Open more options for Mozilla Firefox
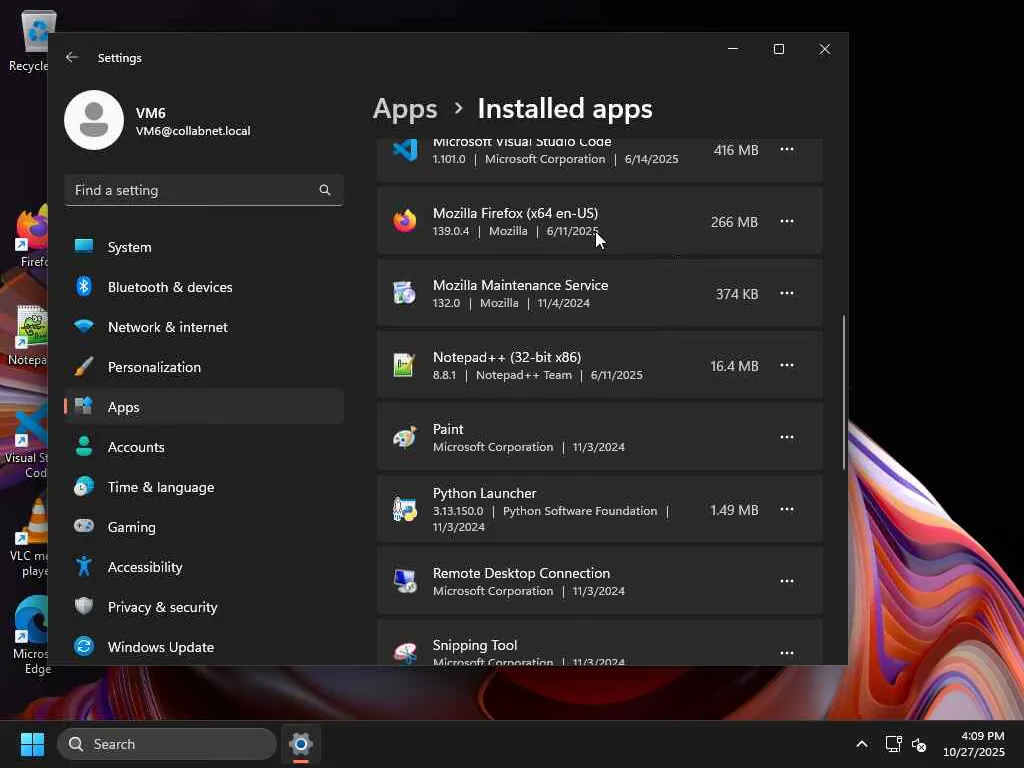1024x768 pixels. tap(787, 222)
